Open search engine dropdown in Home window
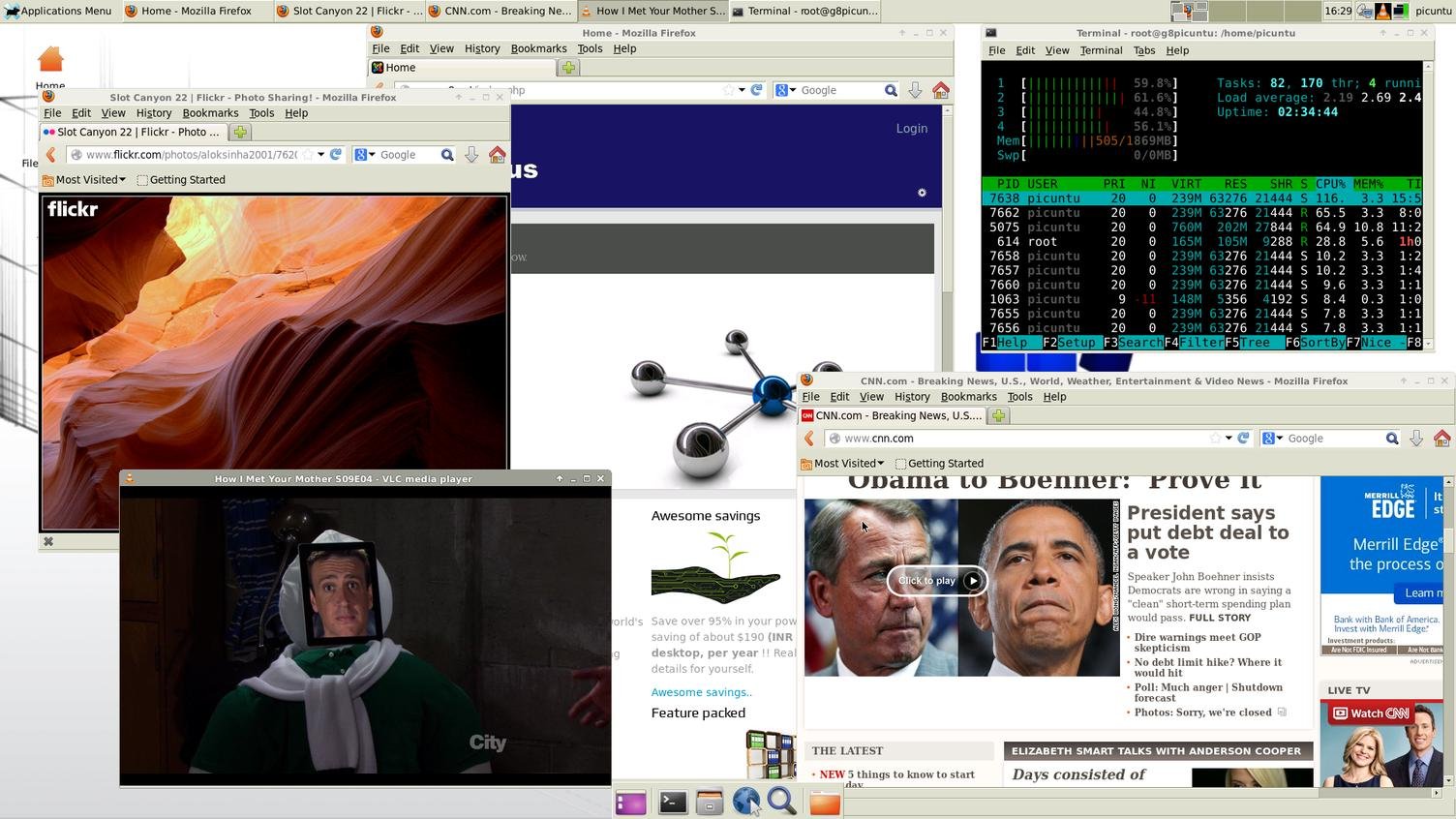Viewport: 1456px width, 819px height. pyautogui.click(x=786, y=90)
